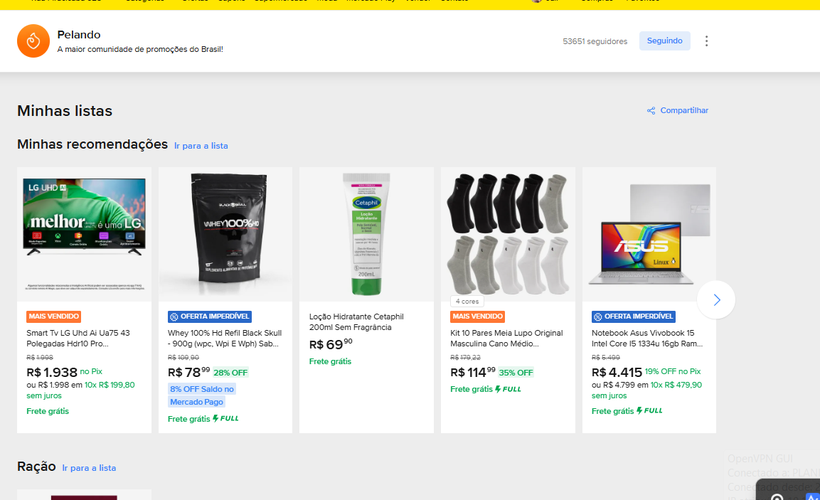Click Frete grátis on Cetaphil card
This screenshot has width=820, height=500.
click(x=330, y=361)
